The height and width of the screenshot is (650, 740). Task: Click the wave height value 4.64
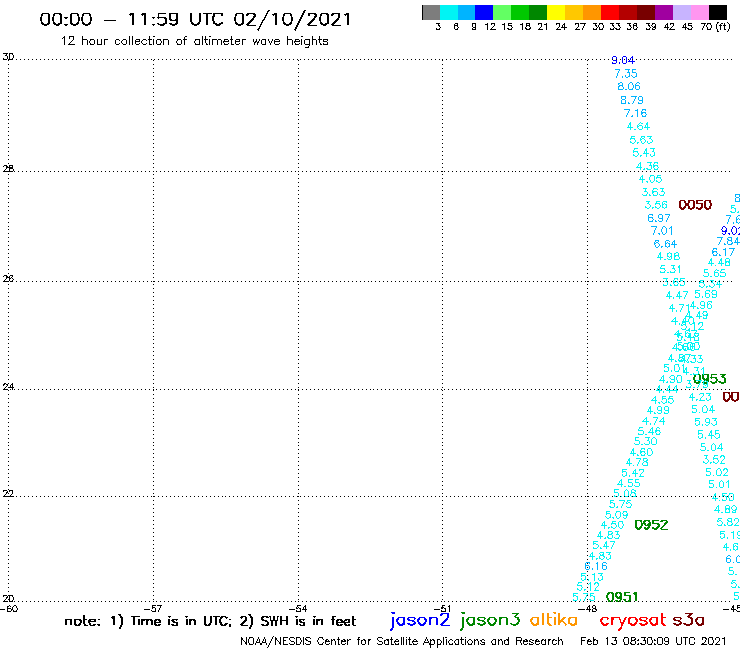click(x=638, y=127)
